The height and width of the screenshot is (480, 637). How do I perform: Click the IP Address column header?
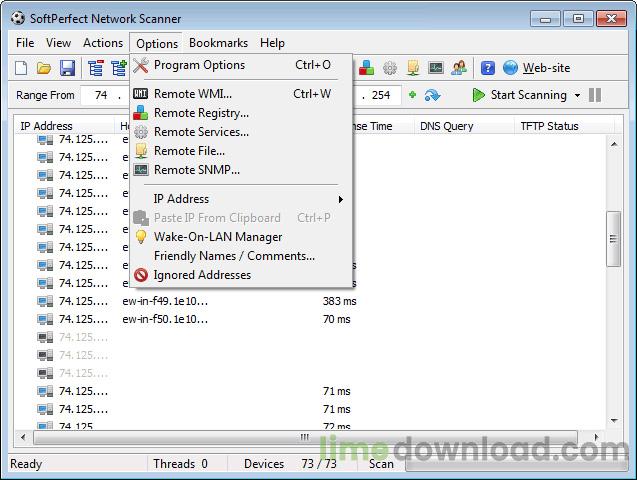pos(64,126)
